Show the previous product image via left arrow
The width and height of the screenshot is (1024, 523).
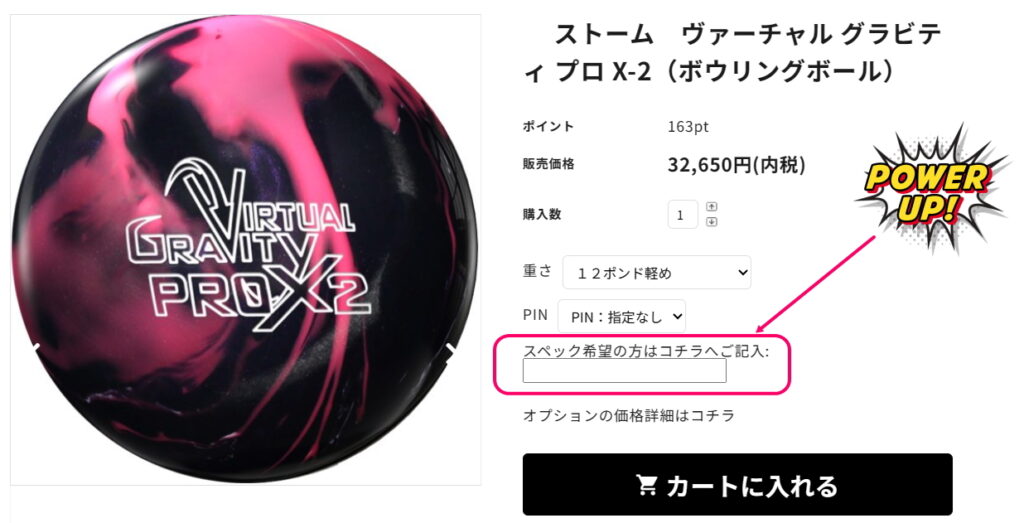[x=37, y=347]
